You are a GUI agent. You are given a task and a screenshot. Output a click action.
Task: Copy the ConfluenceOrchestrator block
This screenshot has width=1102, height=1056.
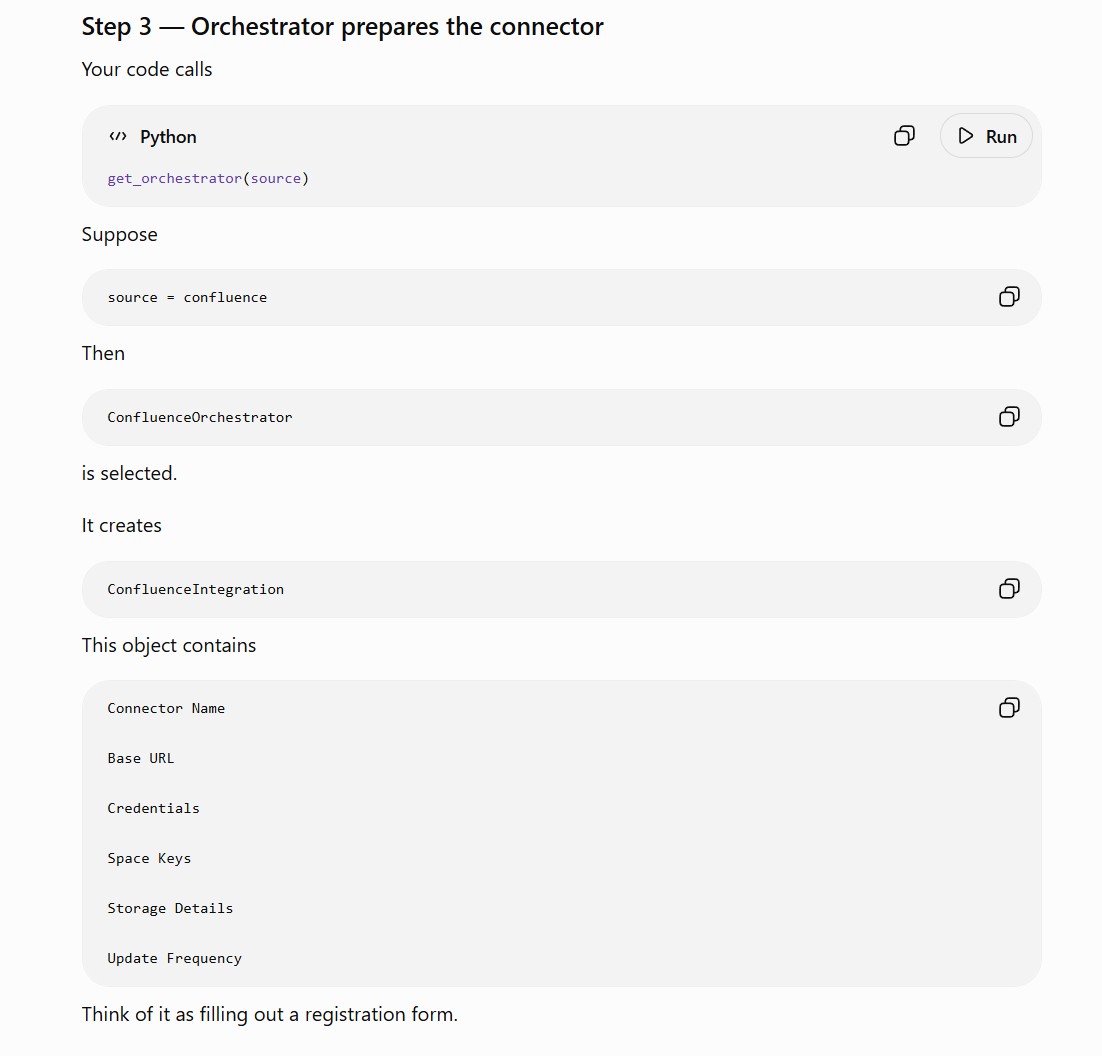tap(1009, 417)
